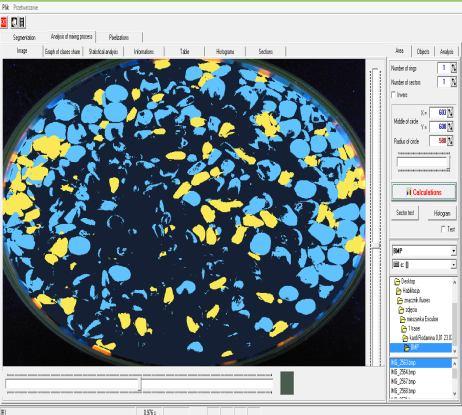The image size is (462, 415).
Task: Click the horizontal slider below the image
Action: pyautogui.click(x=139, y=384)
